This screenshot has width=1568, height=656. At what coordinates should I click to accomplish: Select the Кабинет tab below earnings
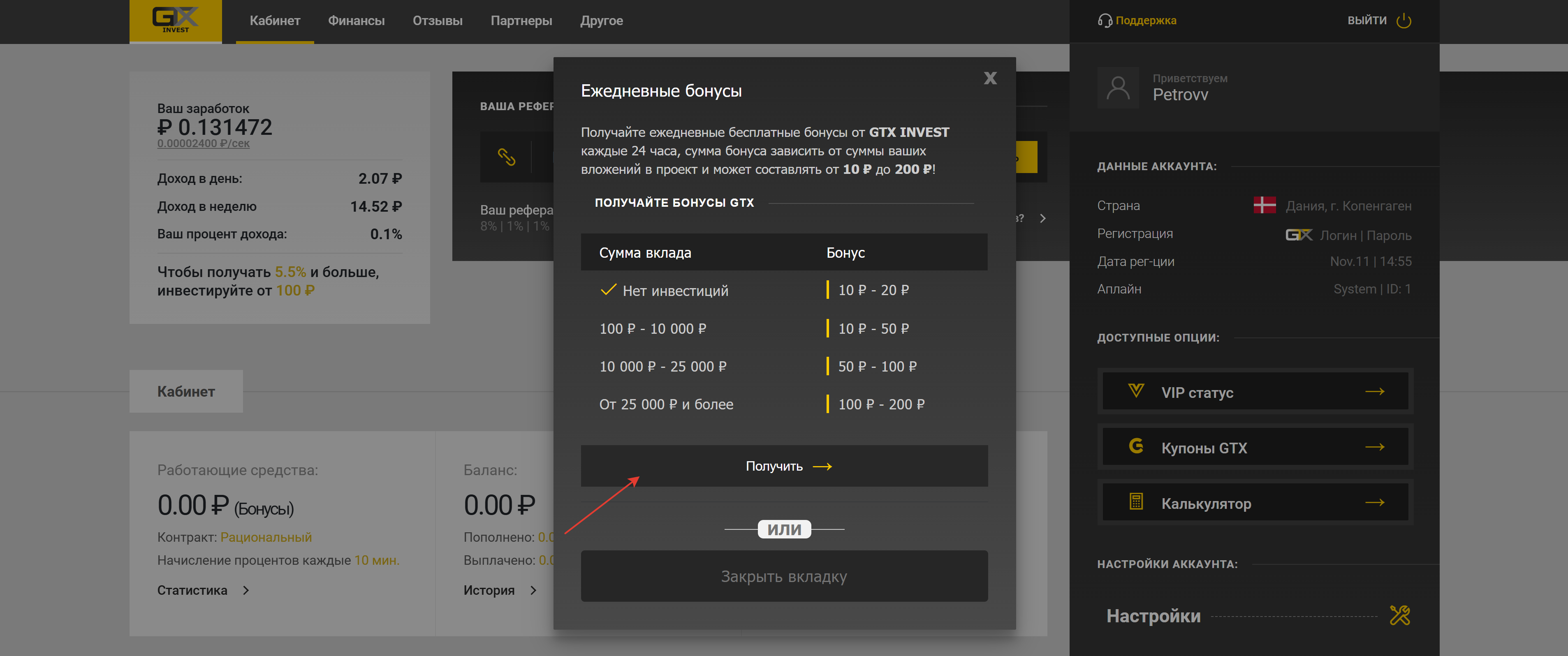click(x=185, y=391)
